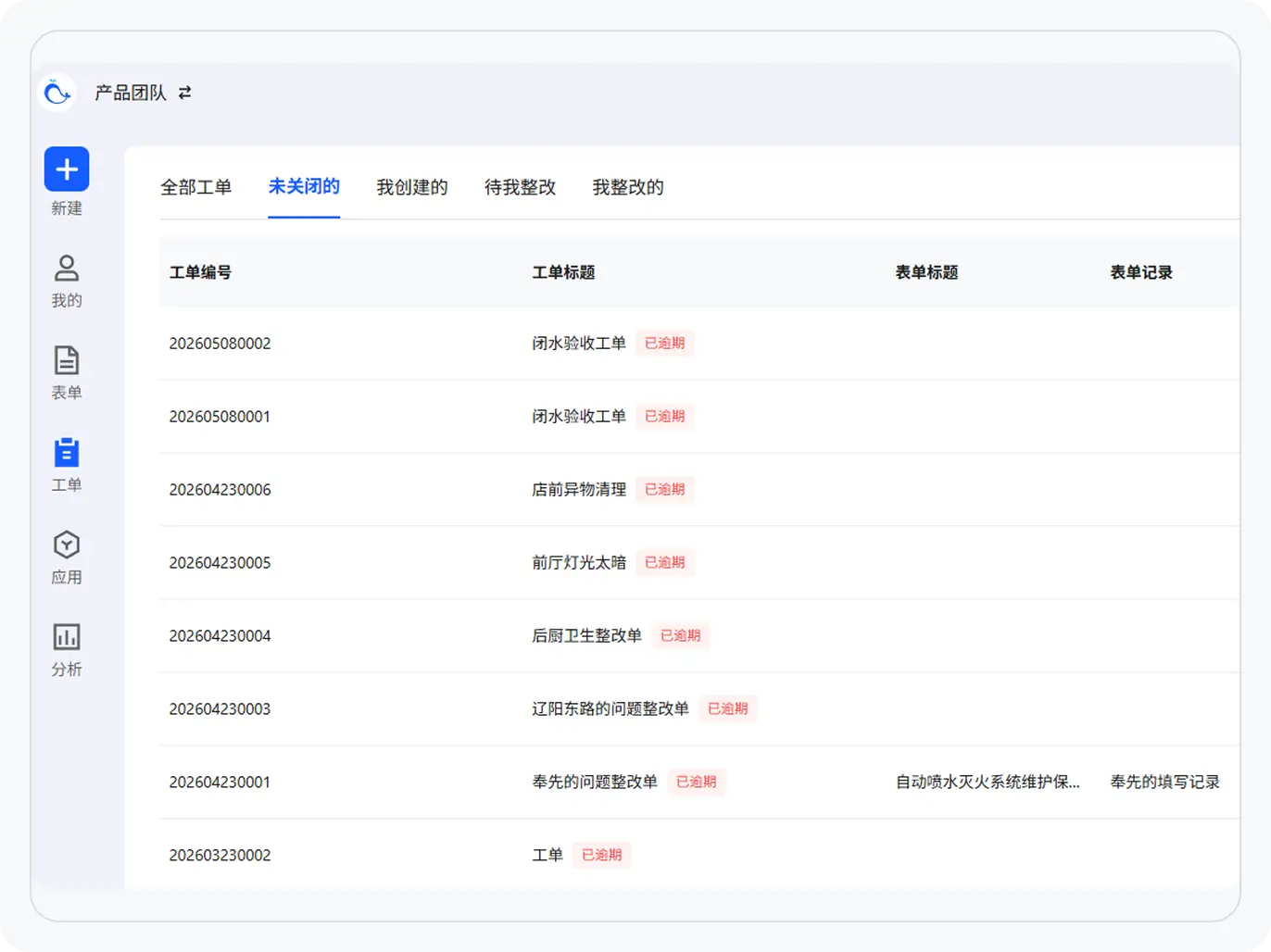The height and width of the screenshot is (952, 1271).
Task: Click the team switch arrows icon
Action: point(185,93)
